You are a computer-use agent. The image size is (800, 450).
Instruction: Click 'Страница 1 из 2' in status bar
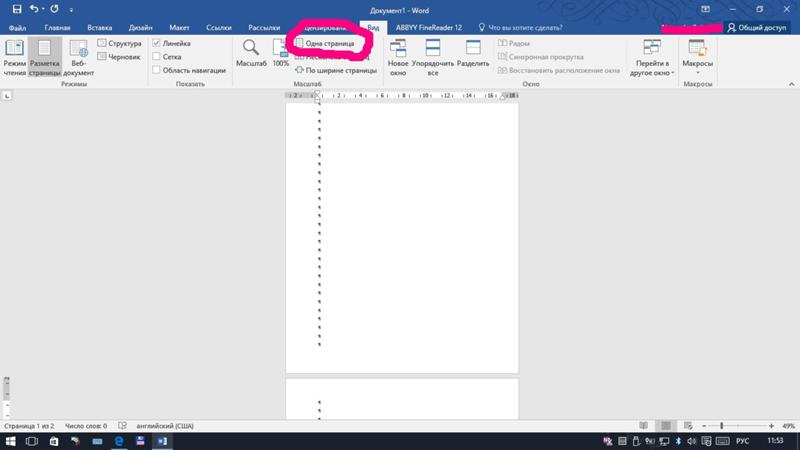[29, 426]
